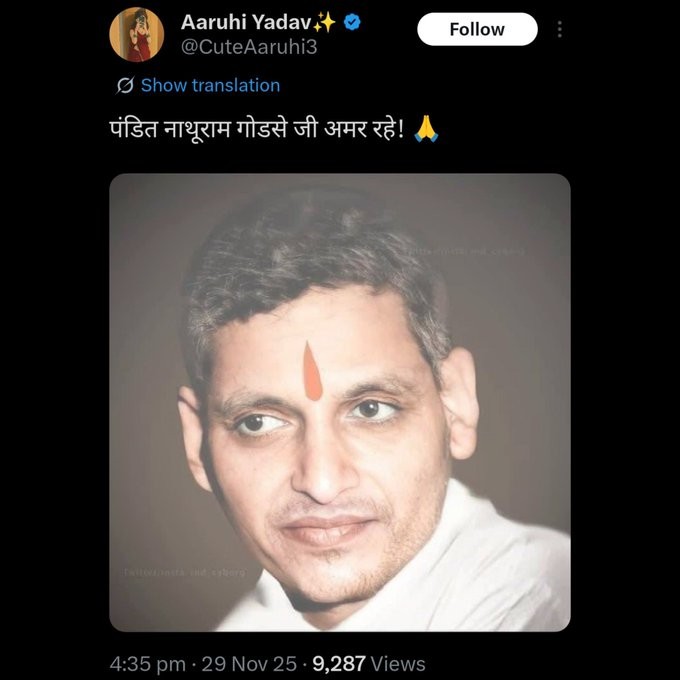Open Aaruhi Yadav's profile avatar
The image size is (680, 680).
pos(137,35)
